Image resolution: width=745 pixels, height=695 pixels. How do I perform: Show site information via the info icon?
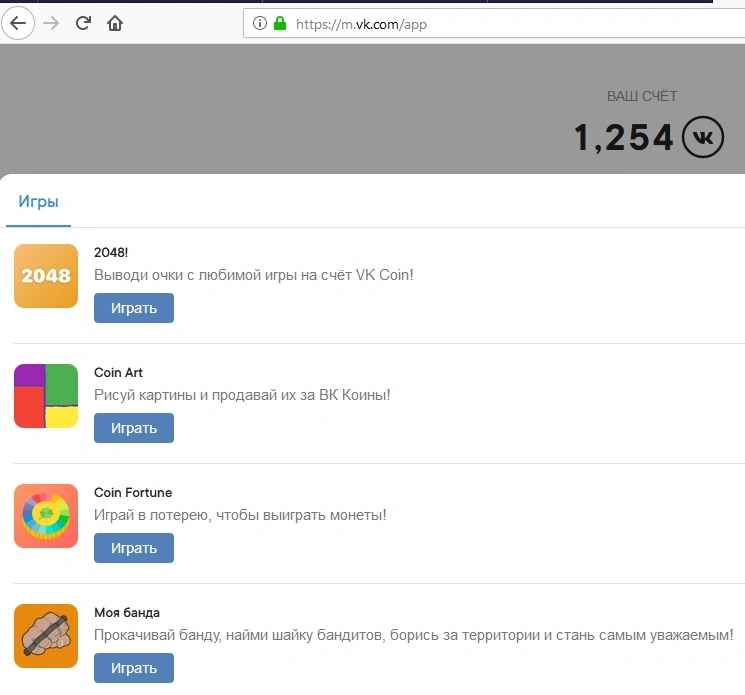pos(259,23)
